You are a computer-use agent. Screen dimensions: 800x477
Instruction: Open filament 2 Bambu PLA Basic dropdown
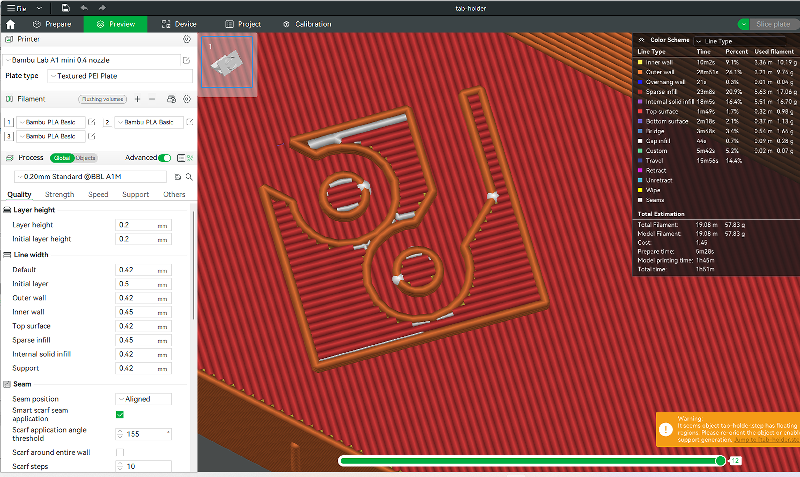149,122
